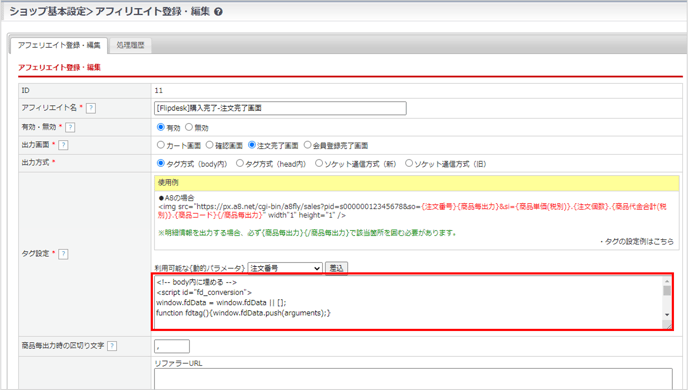
Task: Select タグ方式（head内）output method
Action: click(x=240, y=163)
